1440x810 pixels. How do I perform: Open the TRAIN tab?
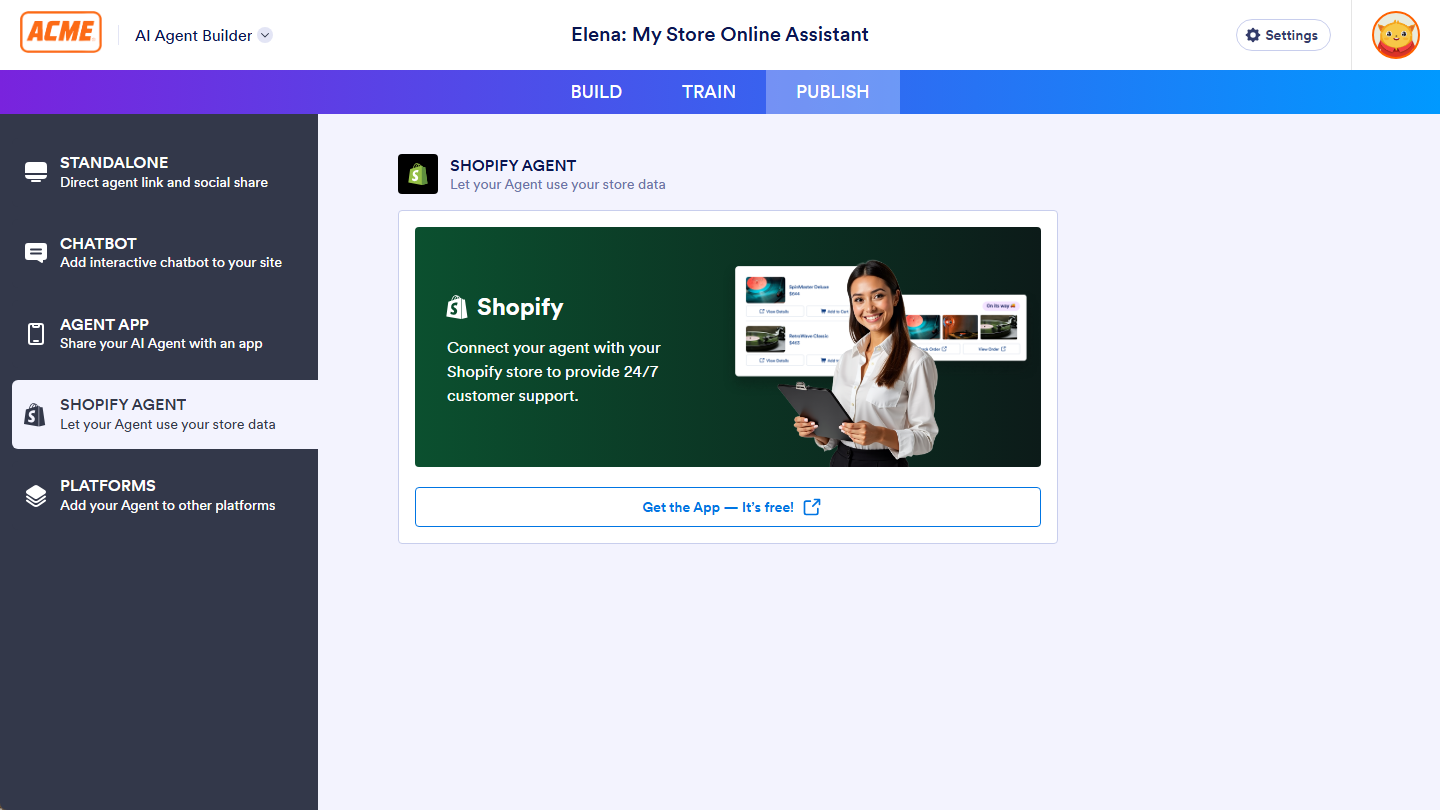tap(709, 91)
